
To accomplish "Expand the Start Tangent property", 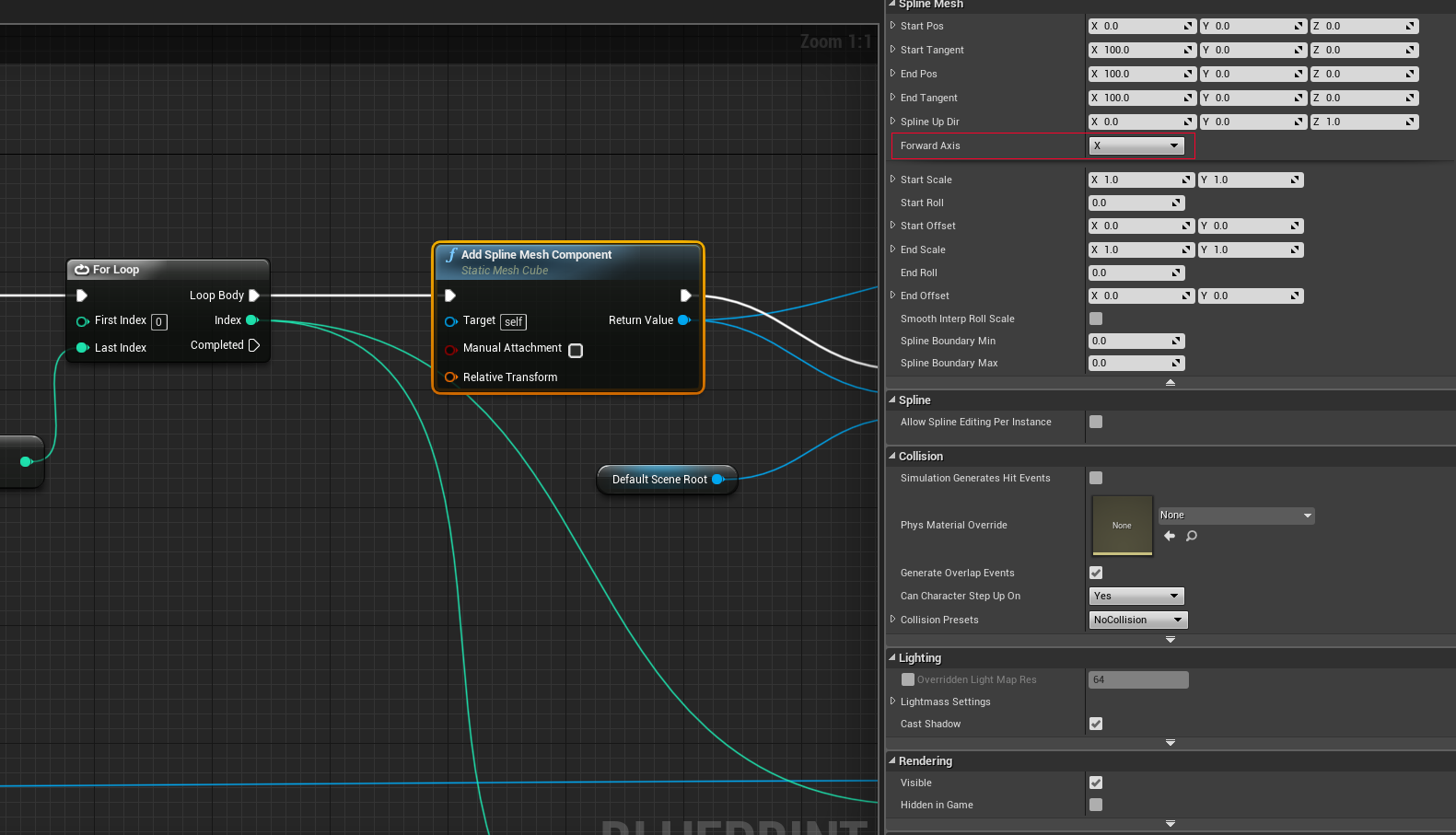I will coord(892,50).
